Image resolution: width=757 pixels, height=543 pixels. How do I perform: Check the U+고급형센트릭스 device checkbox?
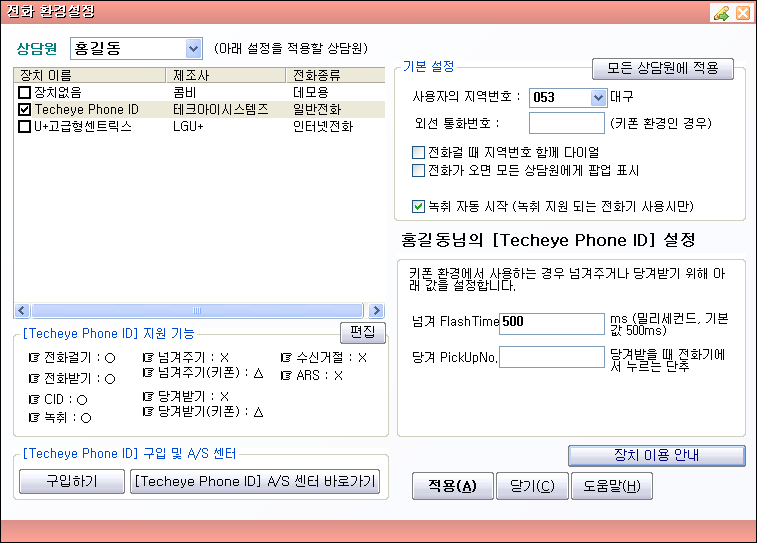24,126
